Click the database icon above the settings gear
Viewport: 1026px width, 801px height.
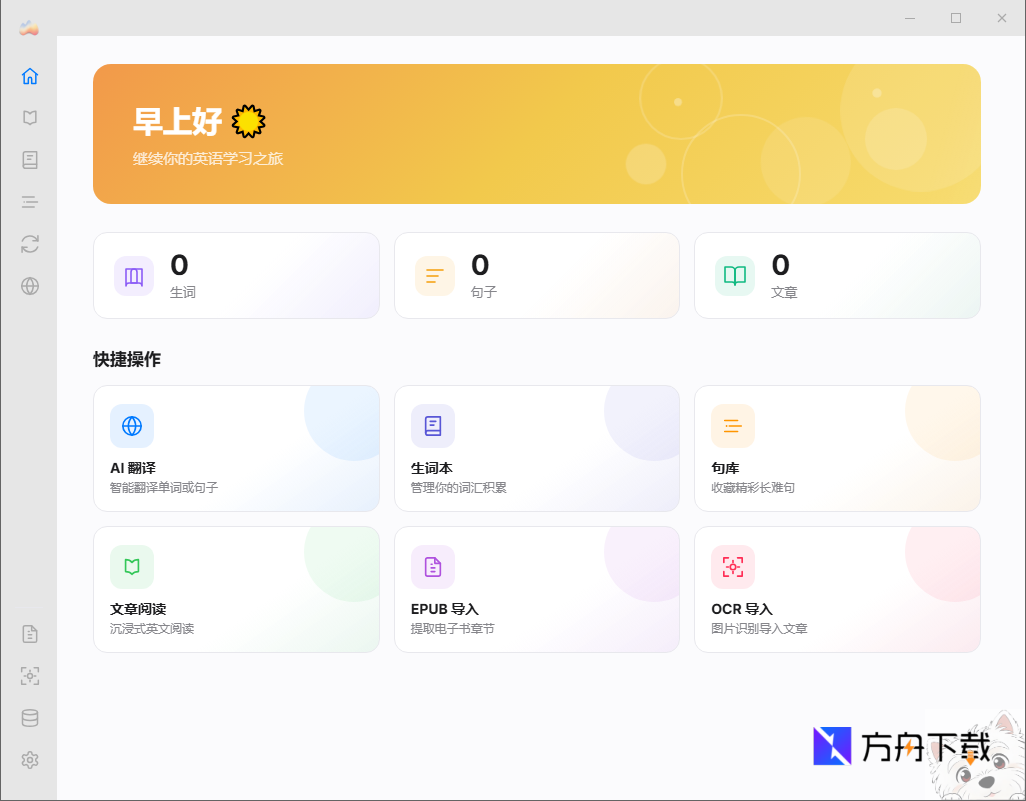pos(29,717)
